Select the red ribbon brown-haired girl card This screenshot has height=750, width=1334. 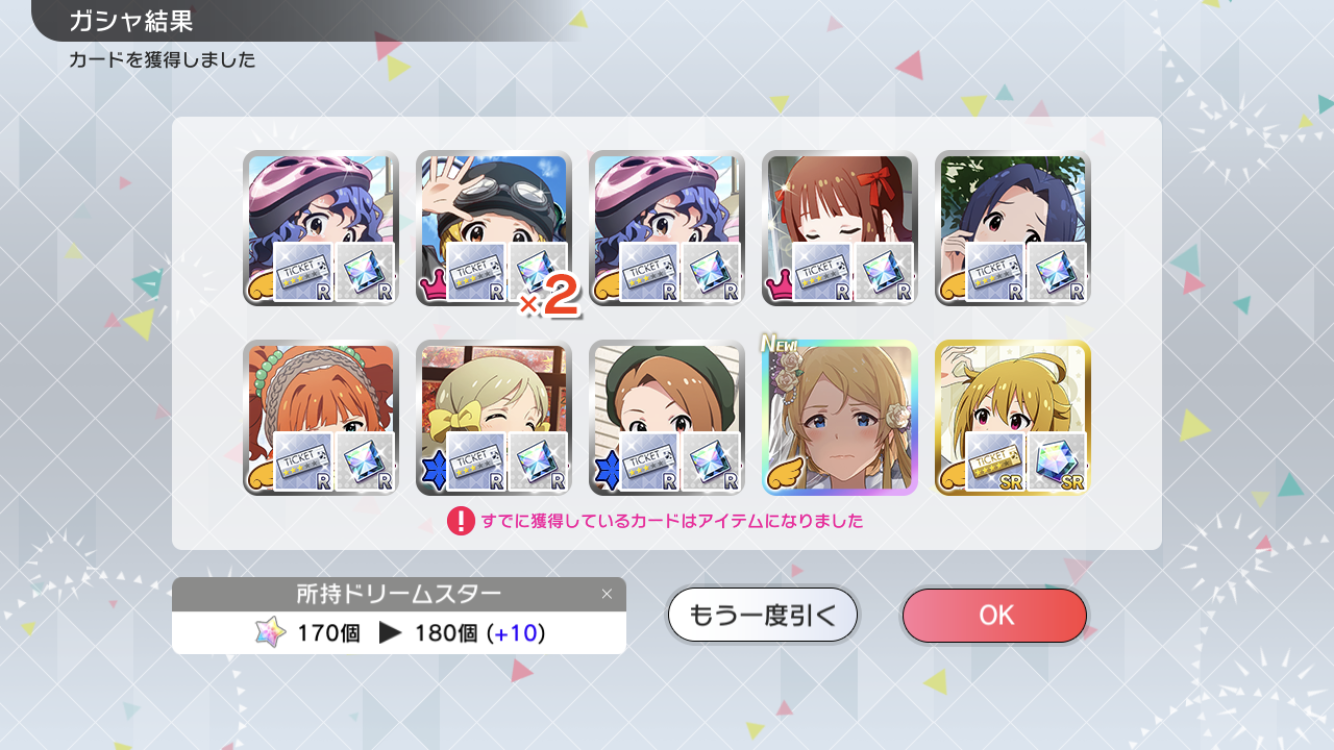click(x=840, y=228)
